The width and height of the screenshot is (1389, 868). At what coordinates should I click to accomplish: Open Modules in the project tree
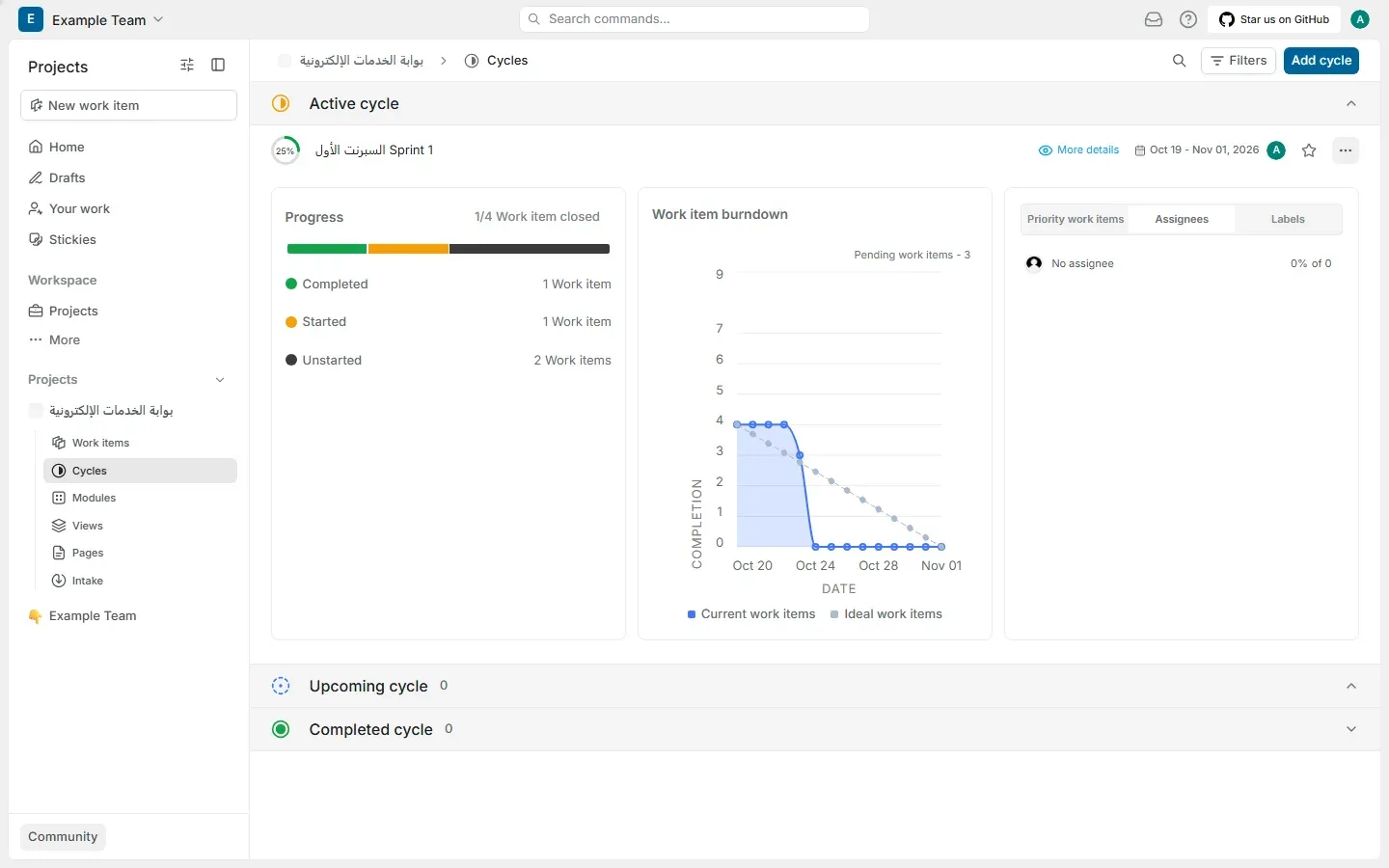click(x=140, y=498)
